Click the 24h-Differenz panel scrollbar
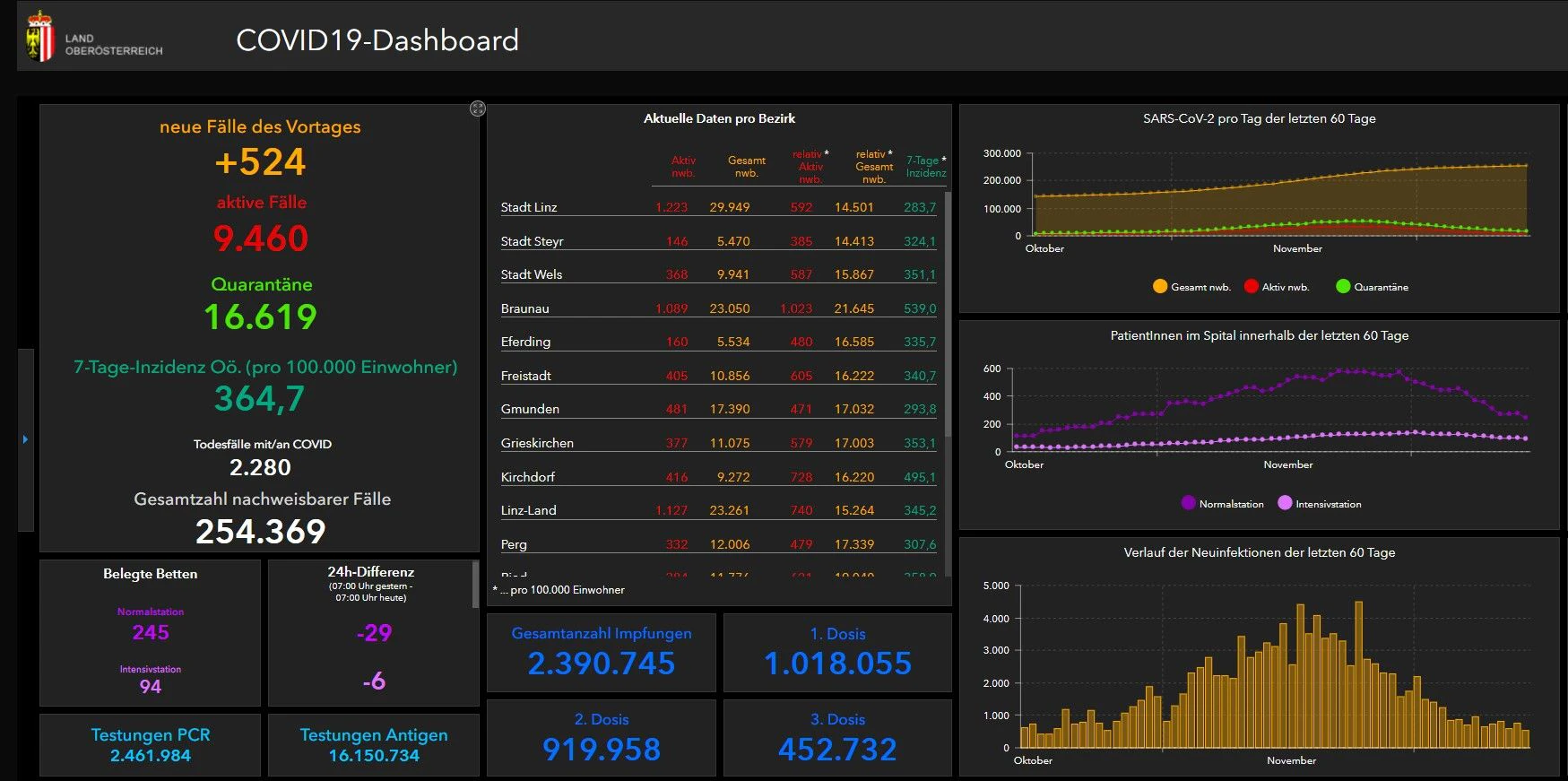Screen dimensions: 1568x781 click(475, 586)
